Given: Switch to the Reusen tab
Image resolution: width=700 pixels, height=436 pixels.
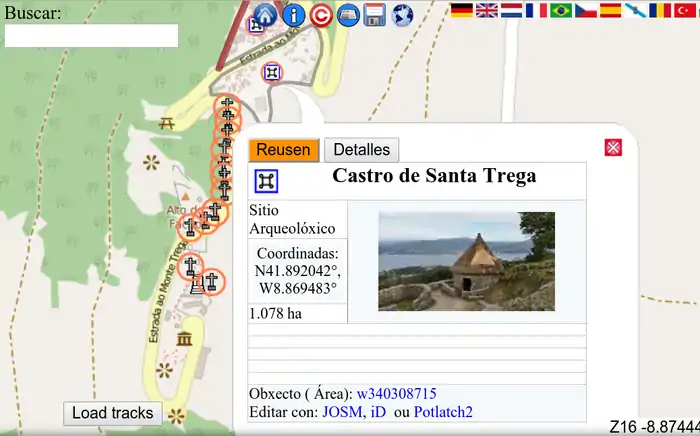Looking at the screenshot, I should (x=283, y=150).
